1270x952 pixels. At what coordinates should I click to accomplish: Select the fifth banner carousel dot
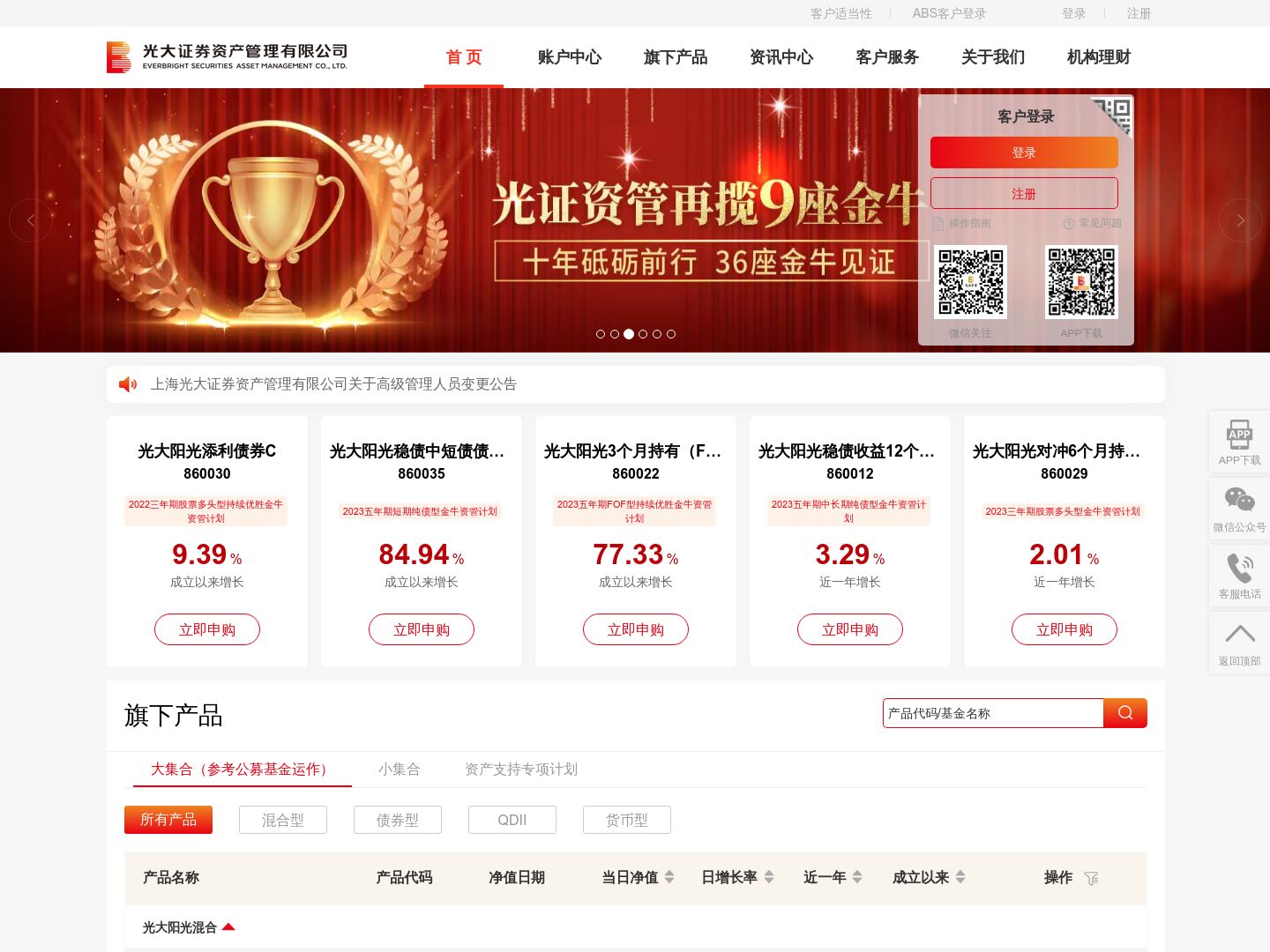(657, 334)
